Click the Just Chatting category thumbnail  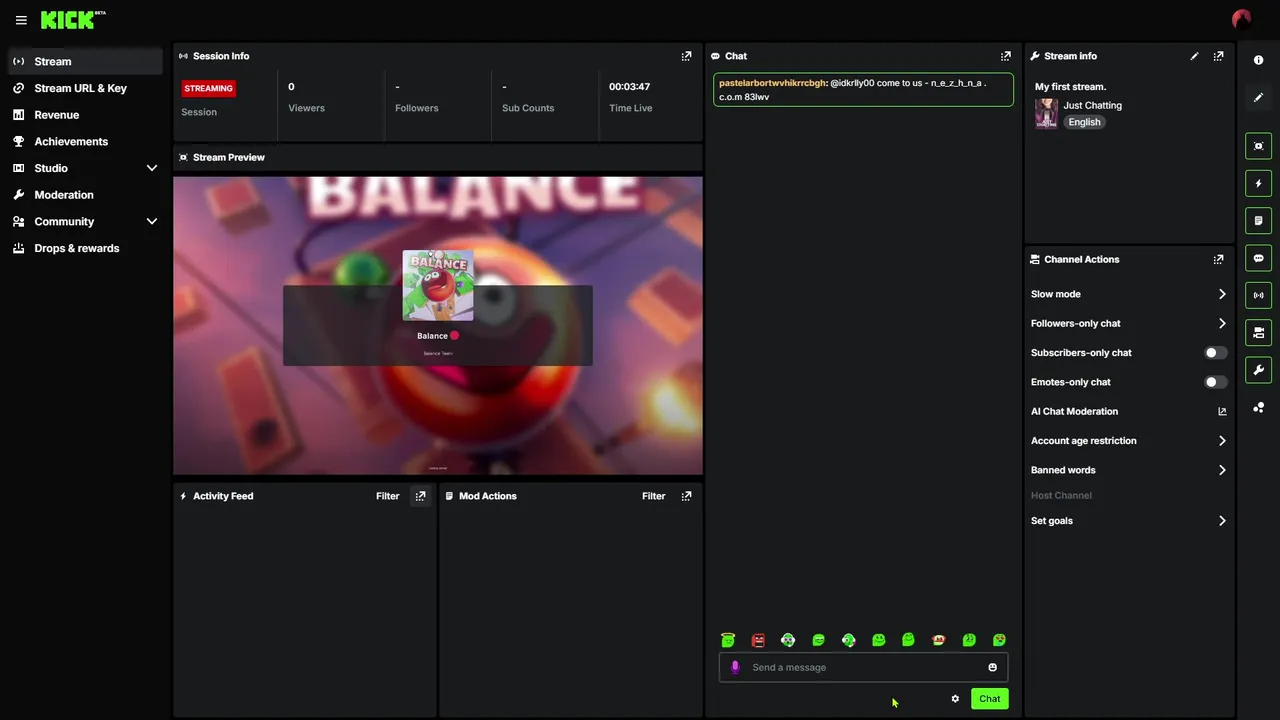[x=1046, y=113]
